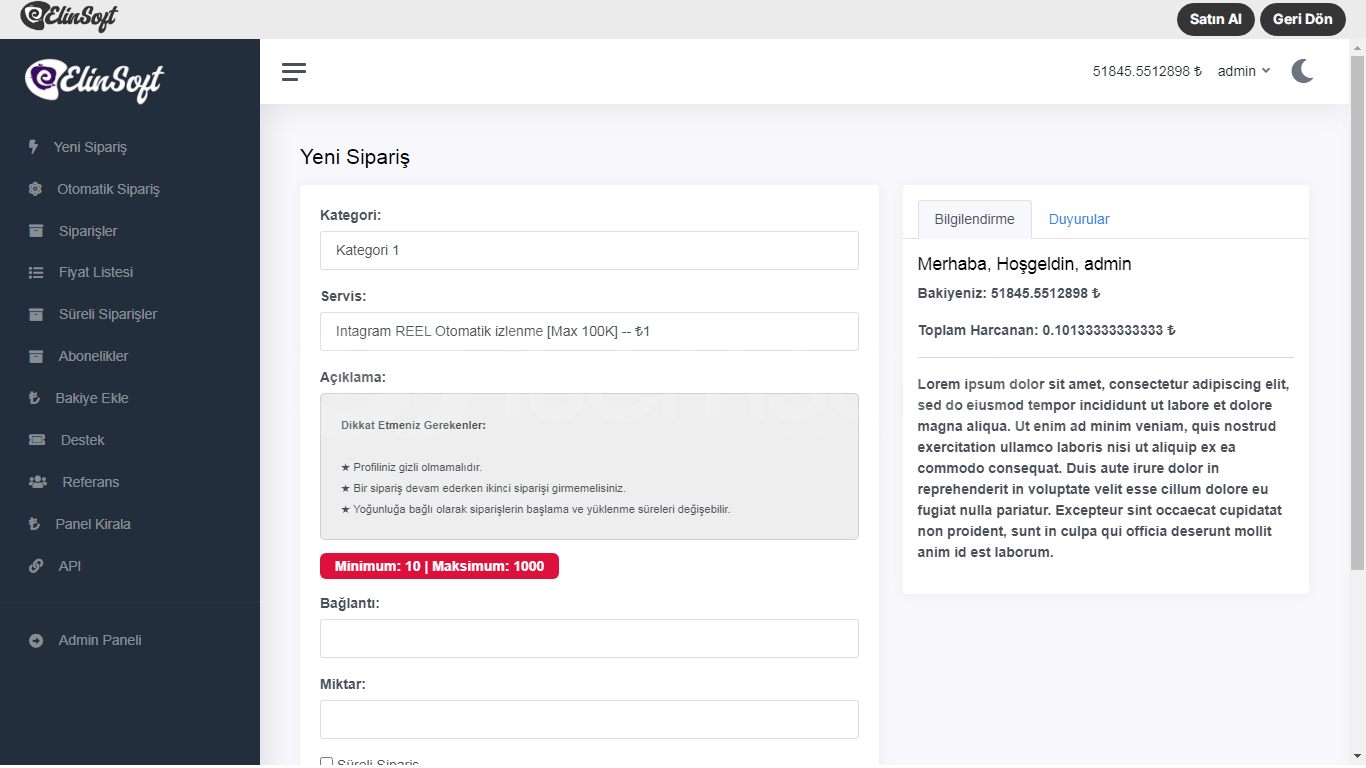
Task: Click the arrow icon next to Admin Paneli
Action: coord(36,641)
